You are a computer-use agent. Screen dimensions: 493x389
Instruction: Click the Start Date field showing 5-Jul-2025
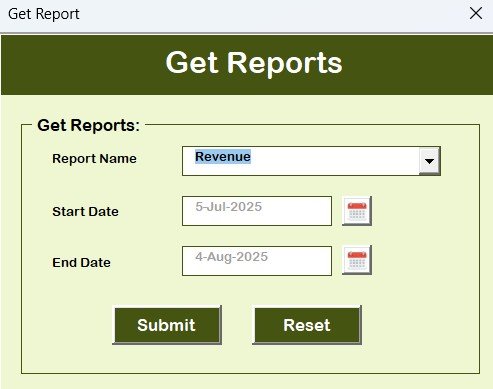(257, 211)
